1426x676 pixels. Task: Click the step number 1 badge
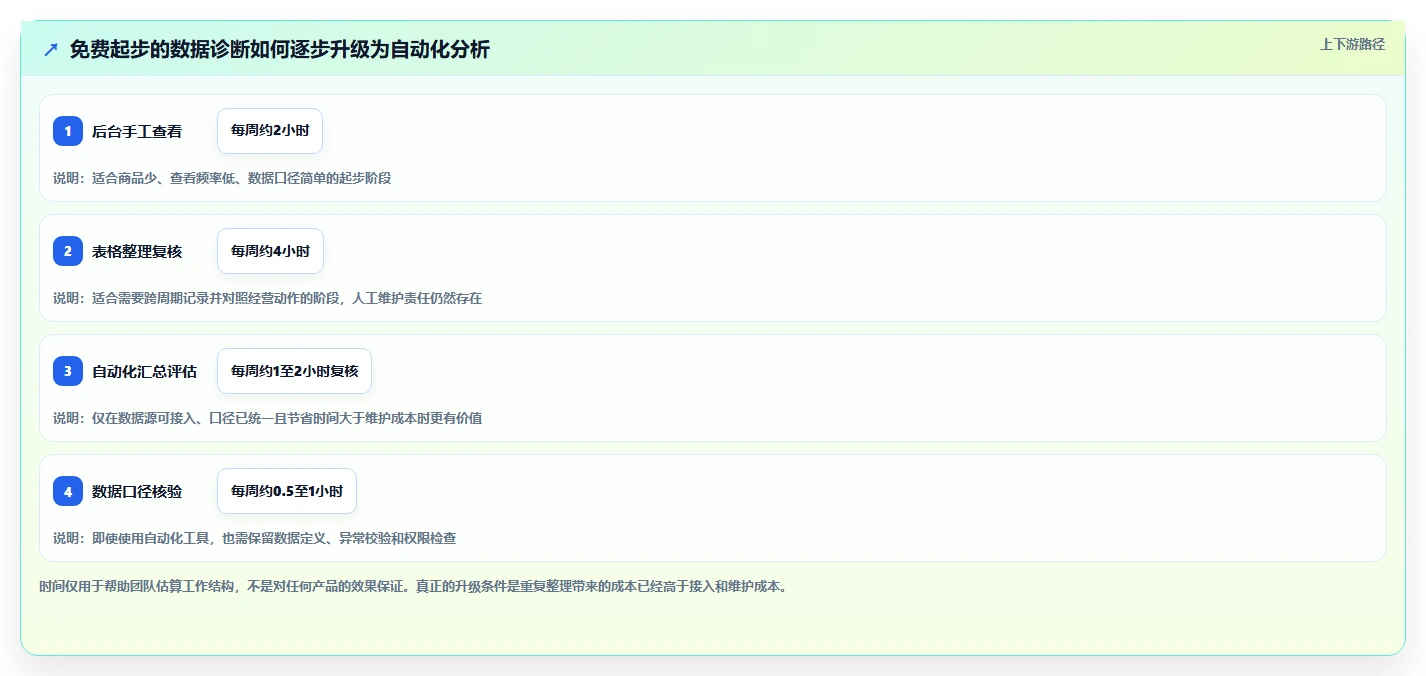point(68,131)
